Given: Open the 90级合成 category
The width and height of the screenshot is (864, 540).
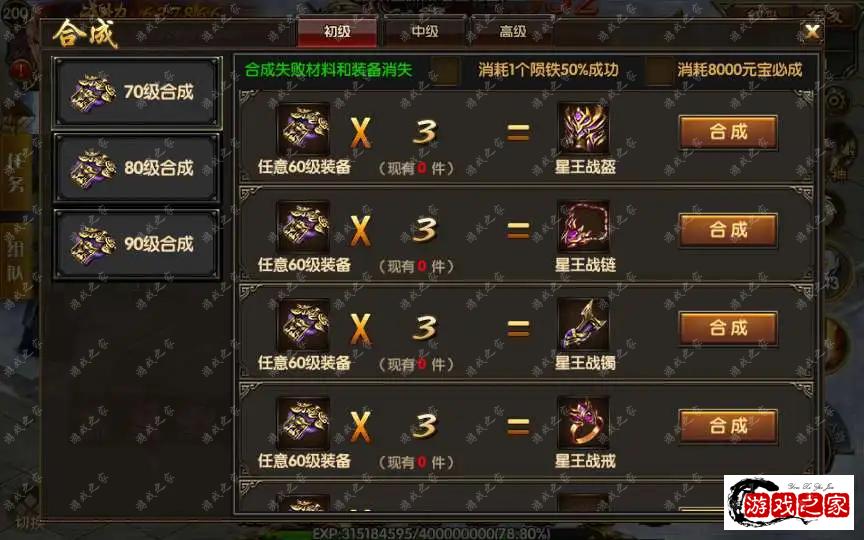Looking at the screenshot, I should [x=137, y=244].
